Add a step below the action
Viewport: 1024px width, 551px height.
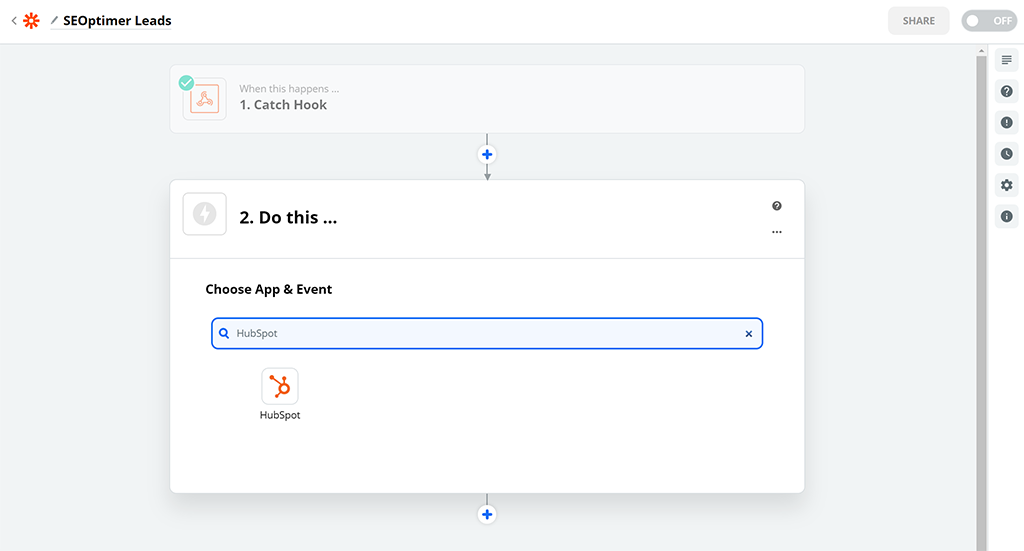487,515
